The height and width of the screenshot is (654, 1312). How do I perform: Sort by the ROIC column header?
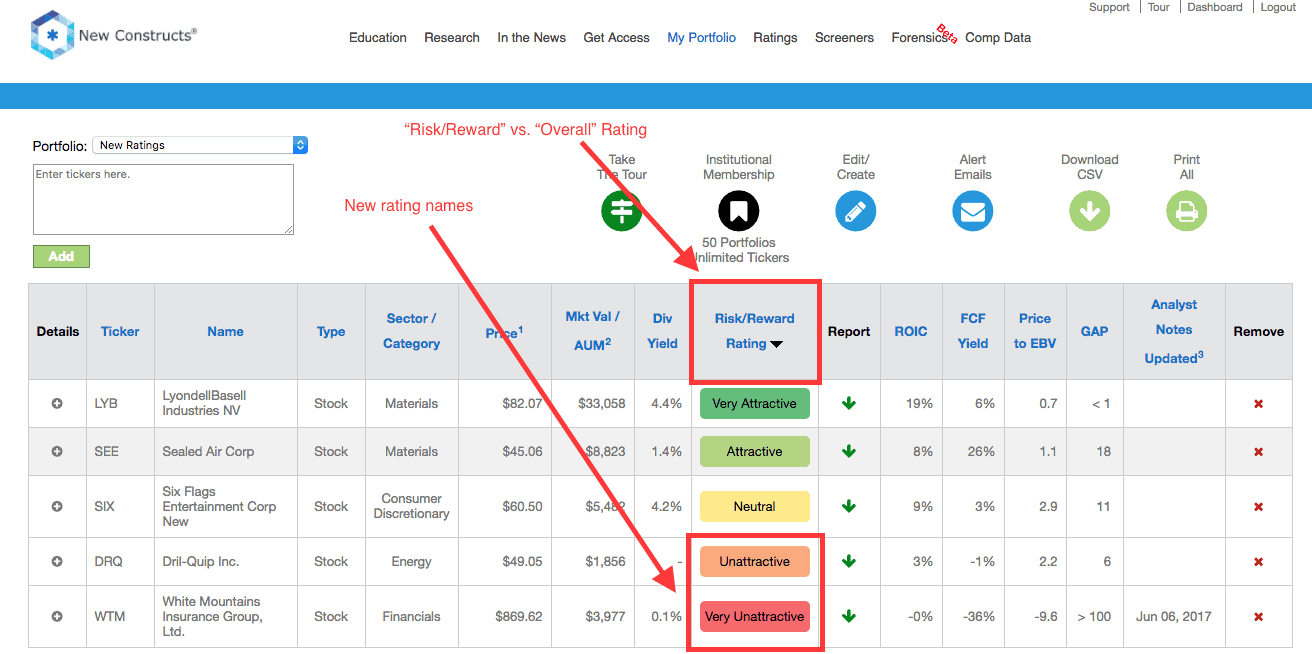tap(911, 331)
